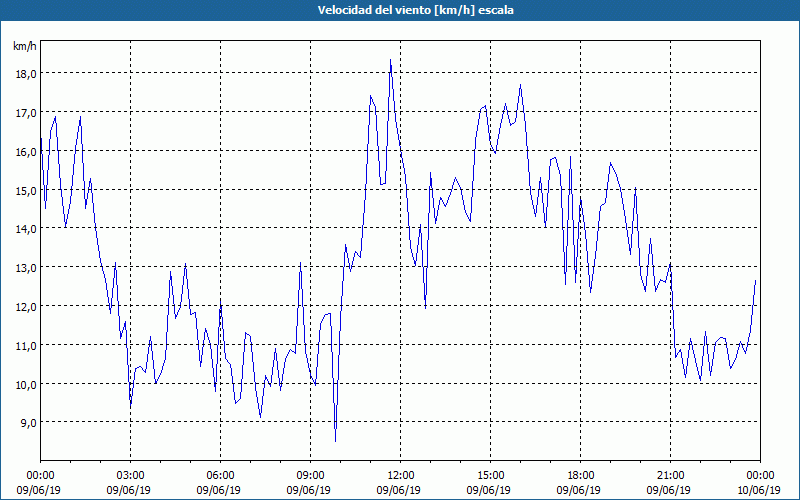Screen dimensions: 800x500
Task: Click the chart title 'Velocidad del viento [km/h] escala'
Action: tap(415, 10)
